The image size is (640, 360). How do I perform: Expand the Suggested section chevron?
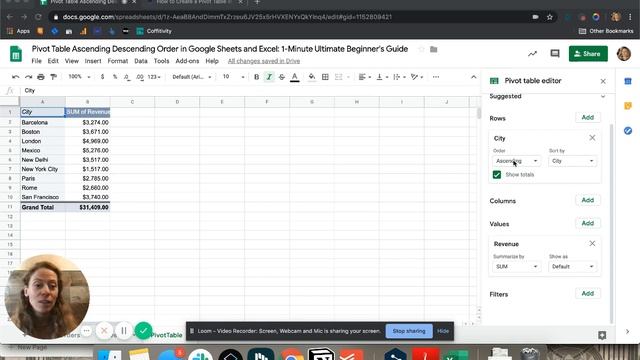click(603, 96)
